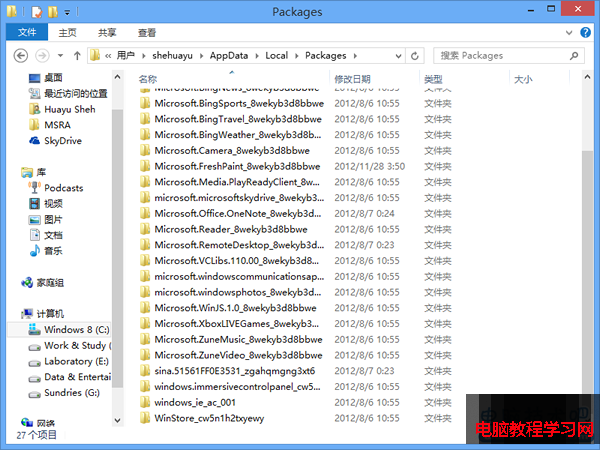Select Laboratory (E:) drive
Screen dimensions: 600x450
[x=68, y=361]
